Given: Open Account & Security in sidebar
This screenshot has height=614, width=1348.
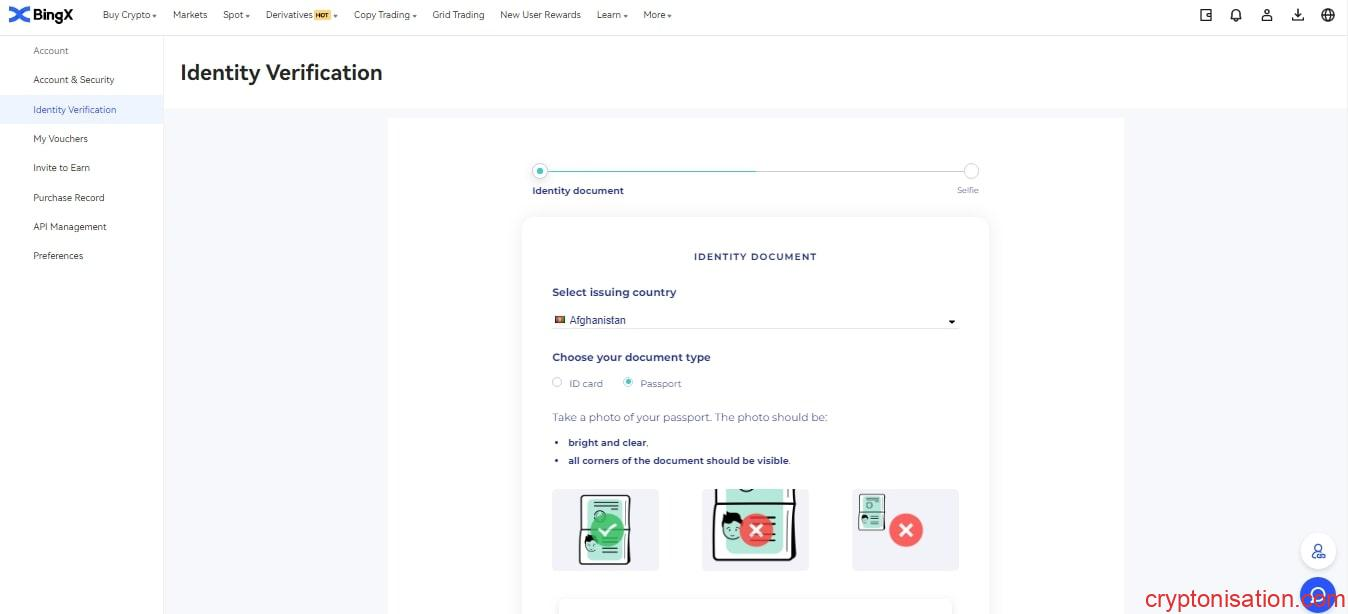Looking at the screenshot, I should (x=74, y=80).
